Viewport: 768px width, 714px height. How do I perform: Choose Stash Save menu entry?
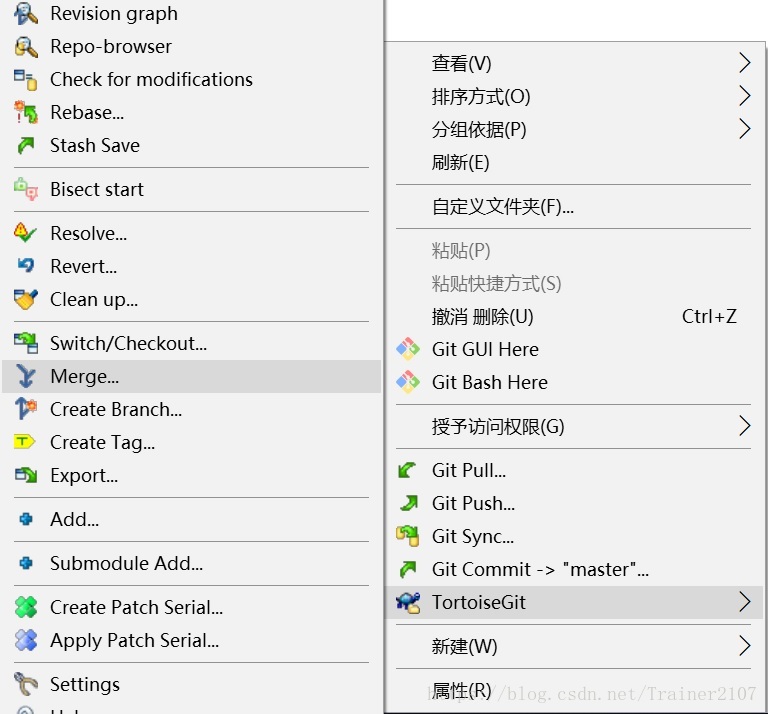coord(192,145)
